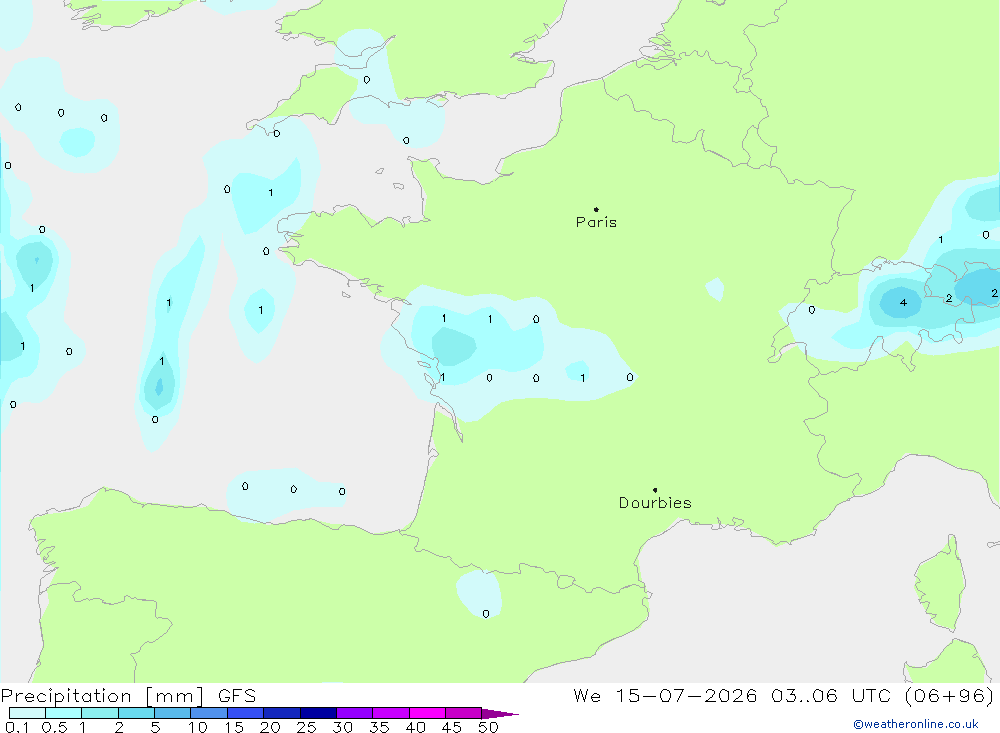Screen dimensions: 1000x733
Task: Pick the purple legend swatch between 30 and 35
Action: (354, 713)
